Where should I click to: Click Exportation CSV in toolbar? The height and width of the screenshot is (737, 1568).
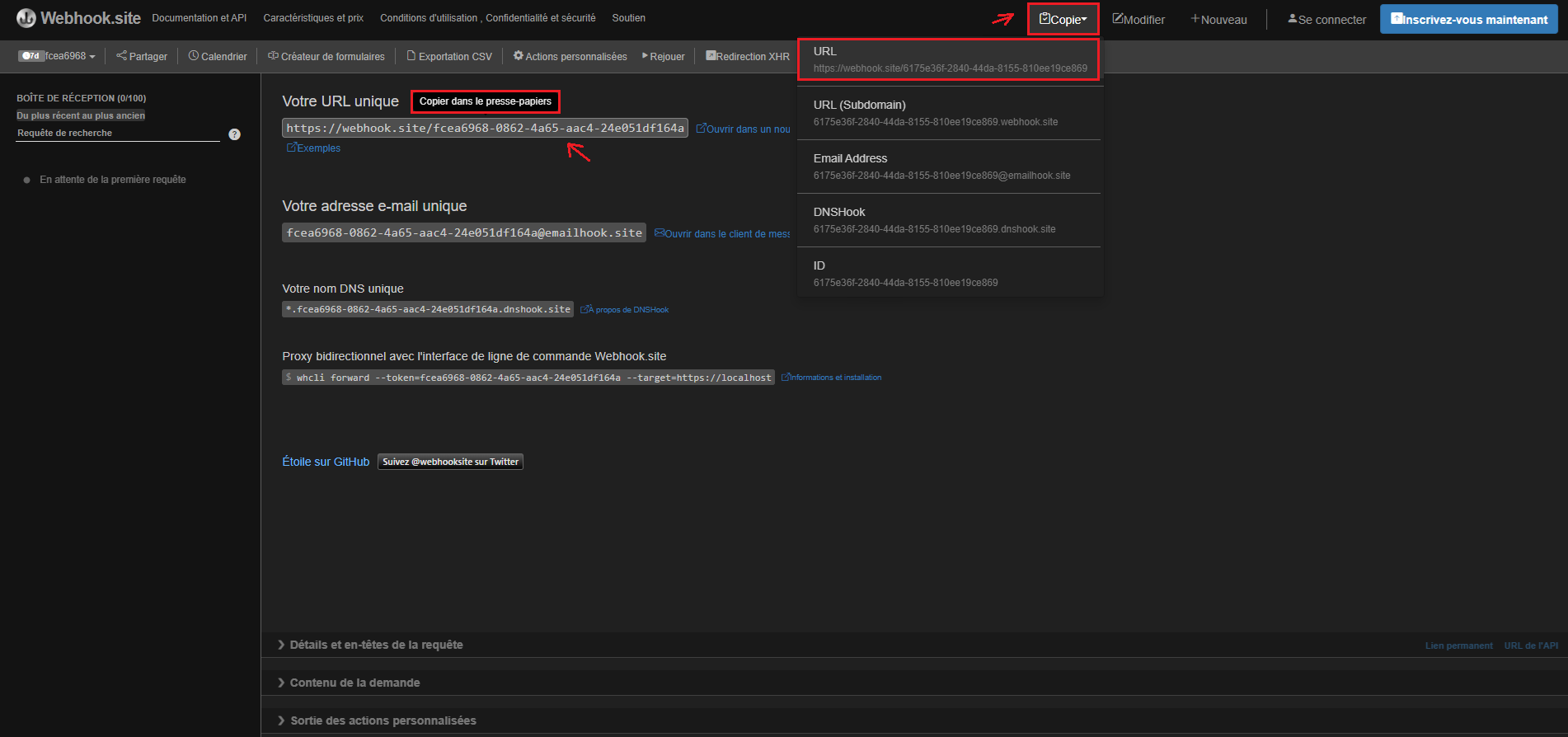click(449, 56)
